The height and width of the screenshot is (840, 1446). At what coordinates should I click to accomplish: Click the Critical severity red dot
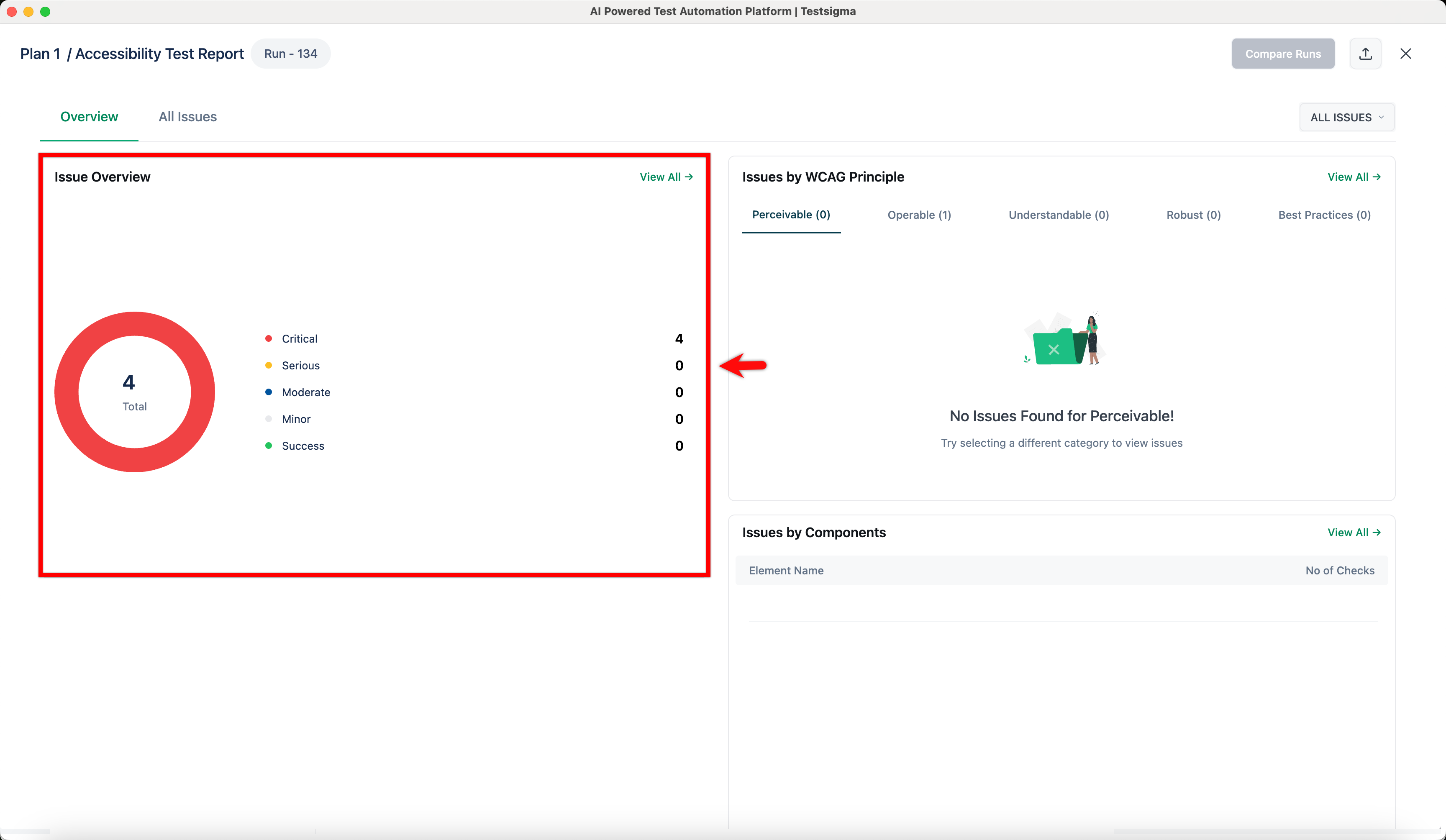(x=268, y=338)
